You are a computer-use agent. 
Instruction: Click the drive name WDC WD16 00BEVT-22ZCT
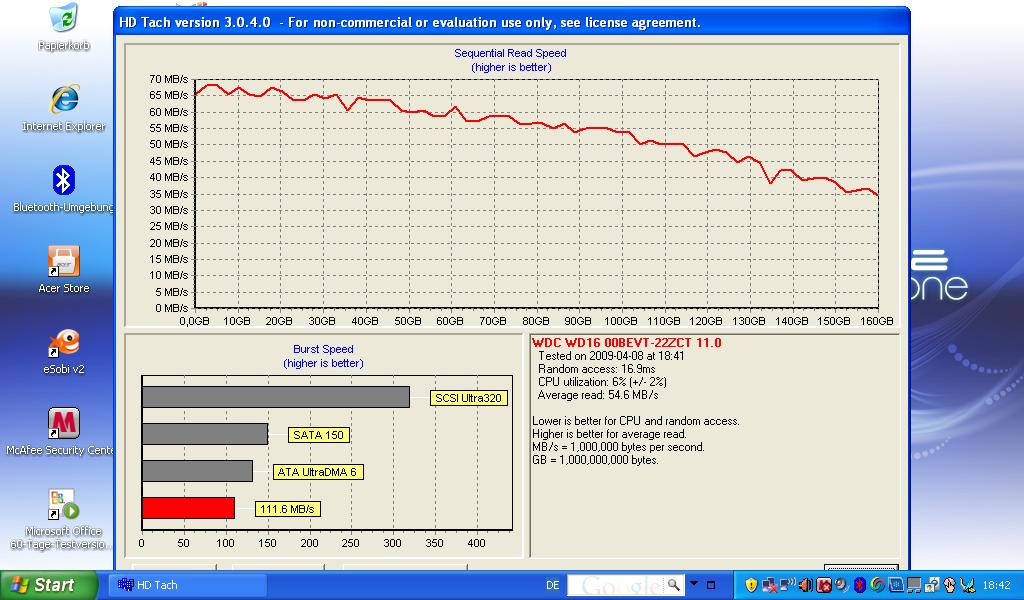point(626,343)
